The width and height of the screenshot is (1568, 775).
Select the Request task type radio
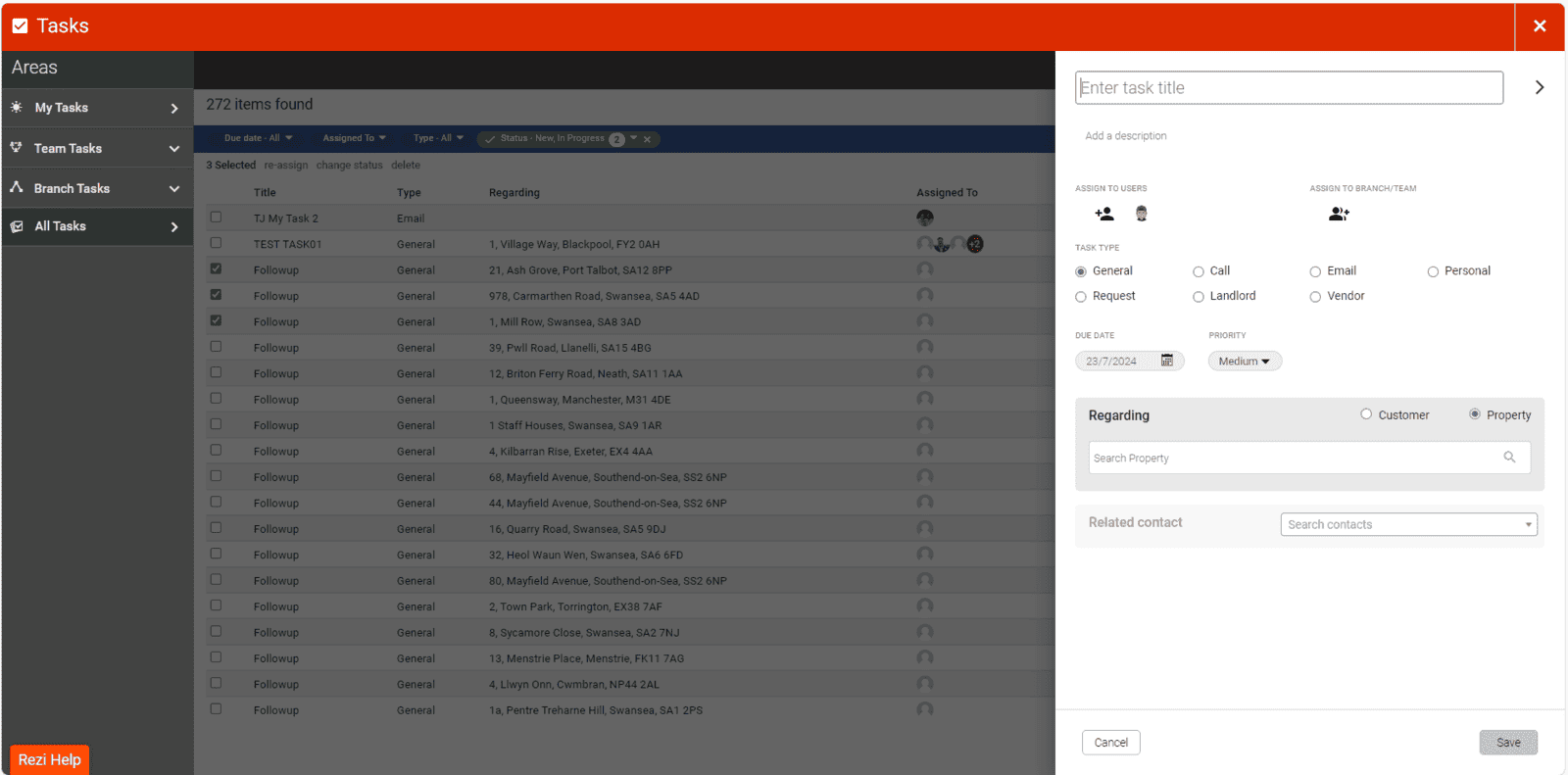point(1081,296)
